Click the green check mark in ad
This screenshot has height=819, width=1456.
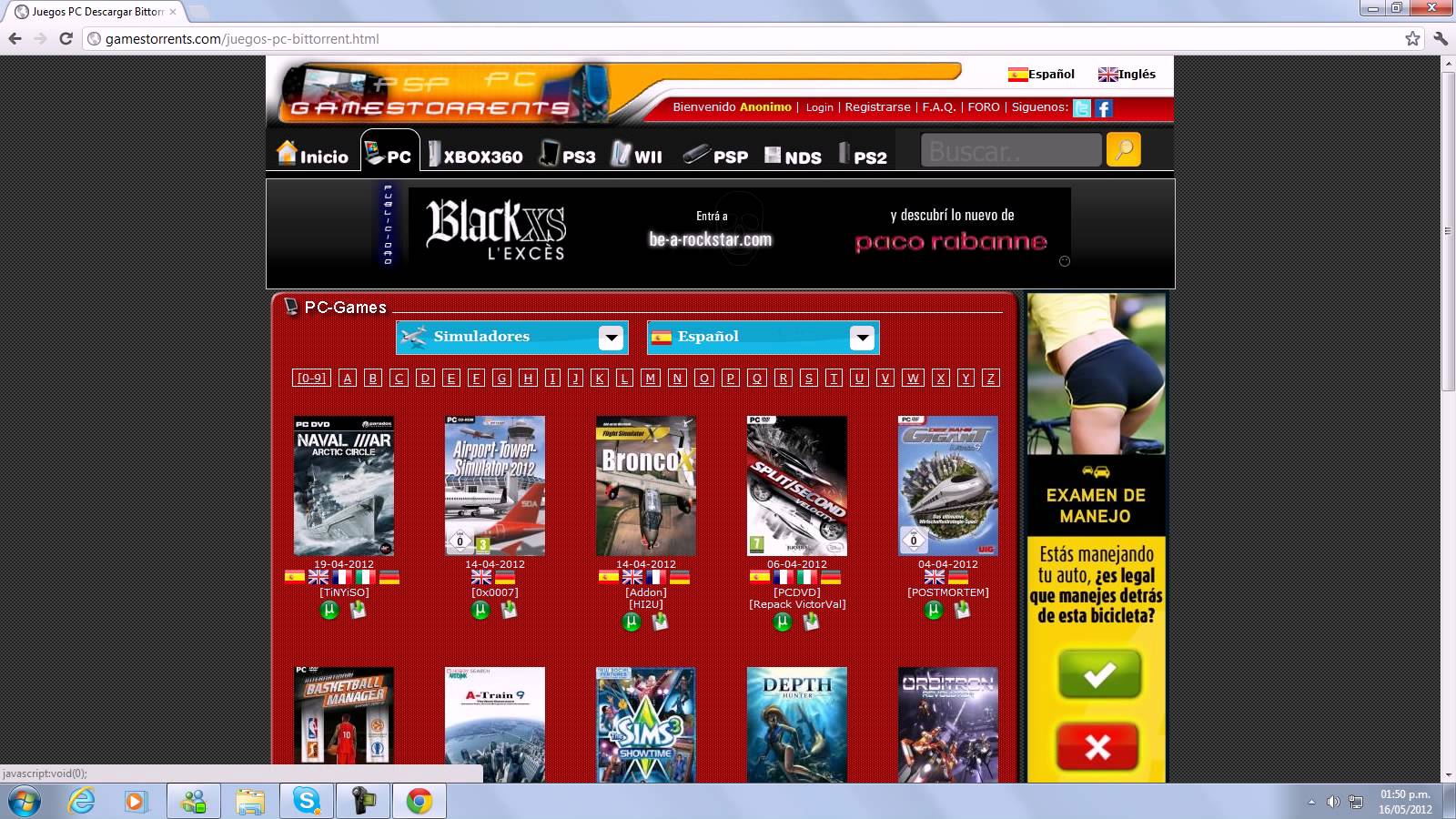(1098, 674)
